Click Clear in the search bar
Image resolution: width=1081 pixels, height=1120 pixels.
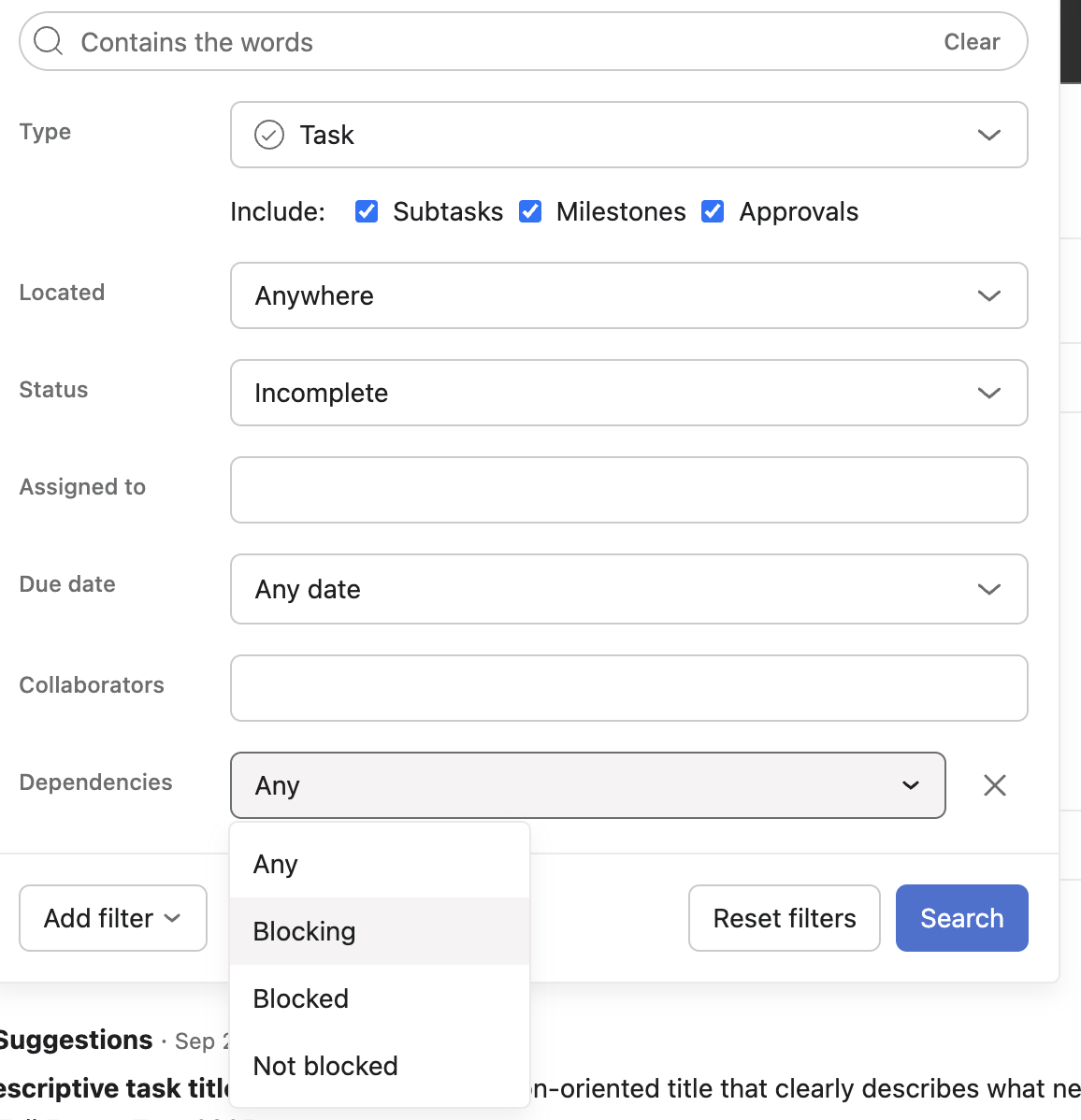[972, 42]
